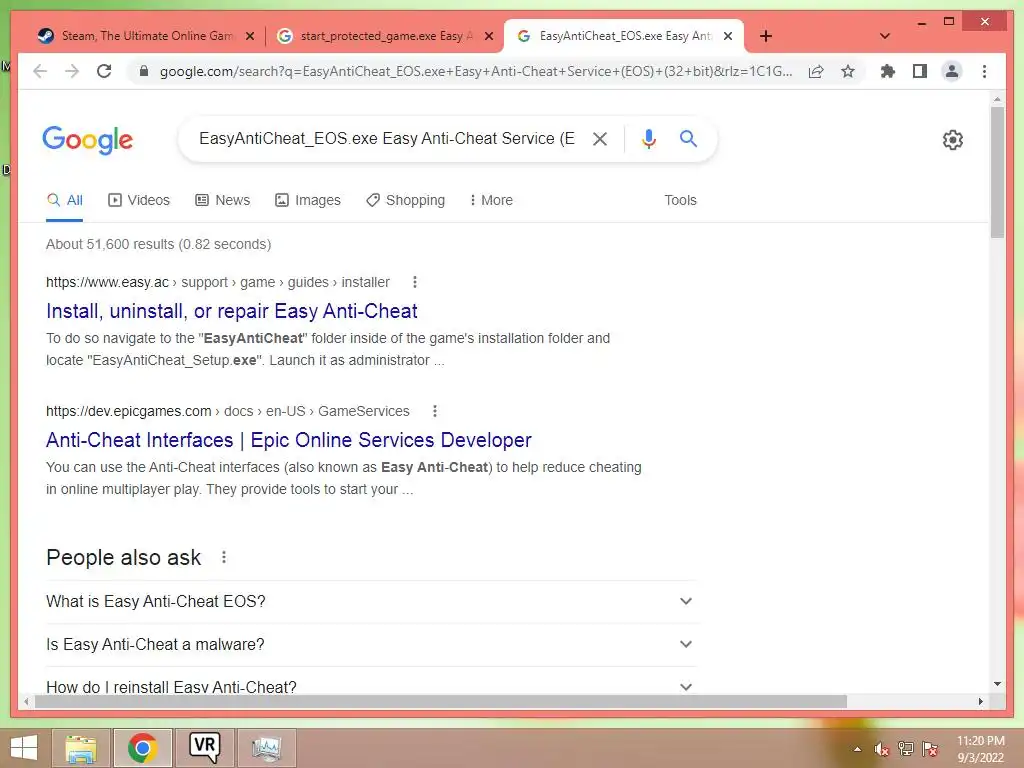Show hidden system tray icons
This screenshot has width=1024, height=768.
coord(857,749)
